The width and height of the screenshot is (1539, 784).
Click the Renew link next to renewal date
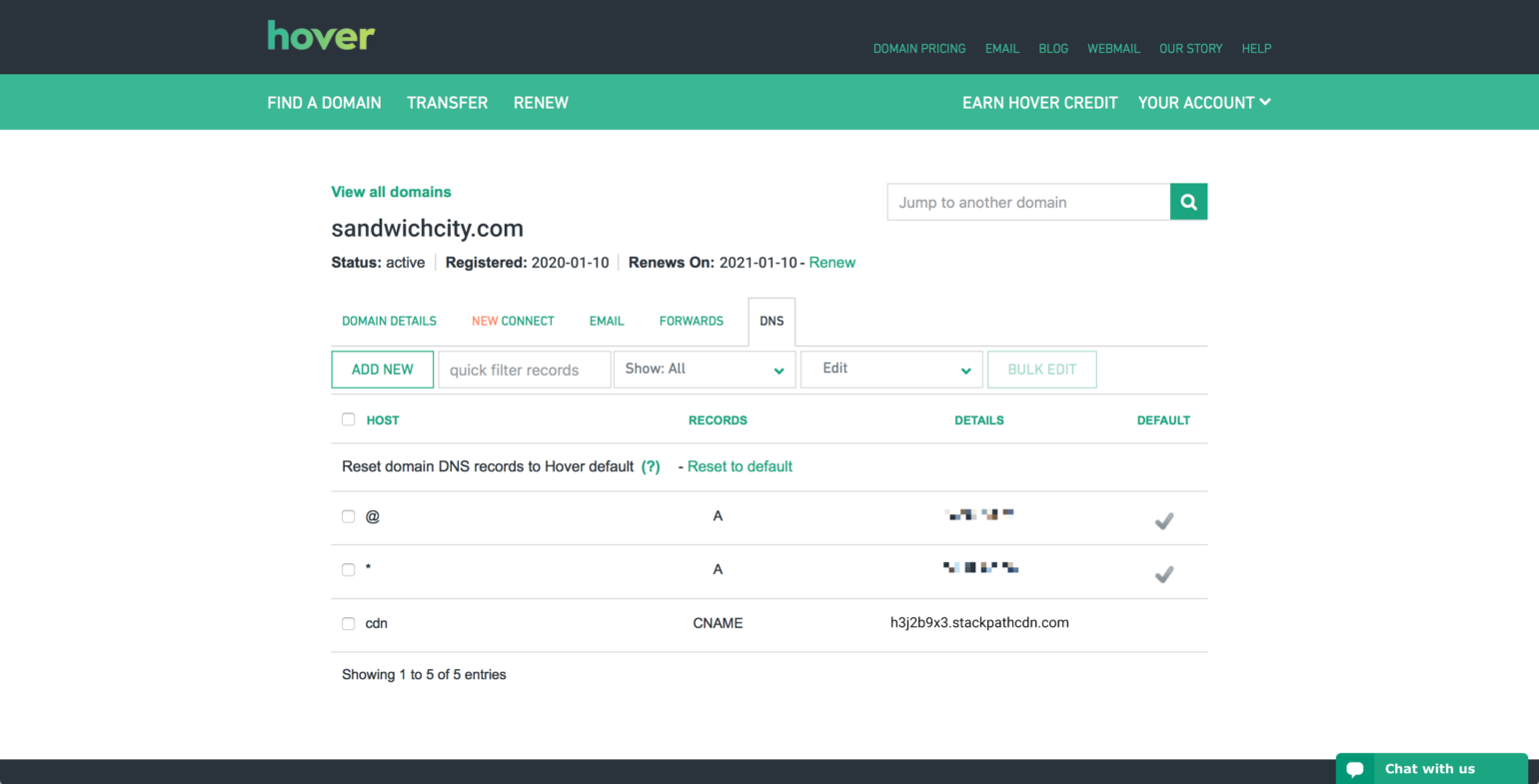click(x=832, y=263)
